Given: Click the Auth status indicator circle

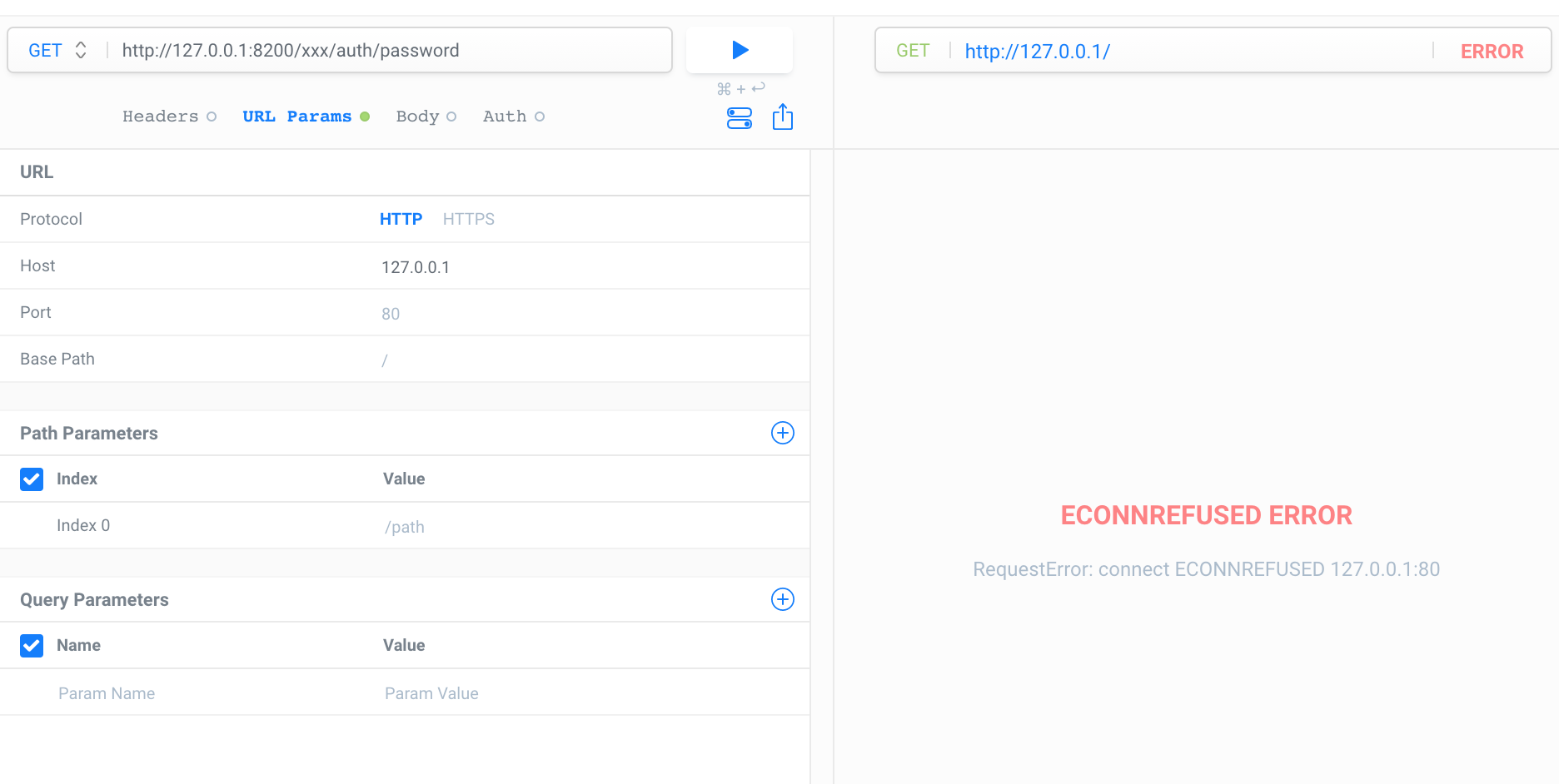Looking at the screenshot, I should (540, 116).
